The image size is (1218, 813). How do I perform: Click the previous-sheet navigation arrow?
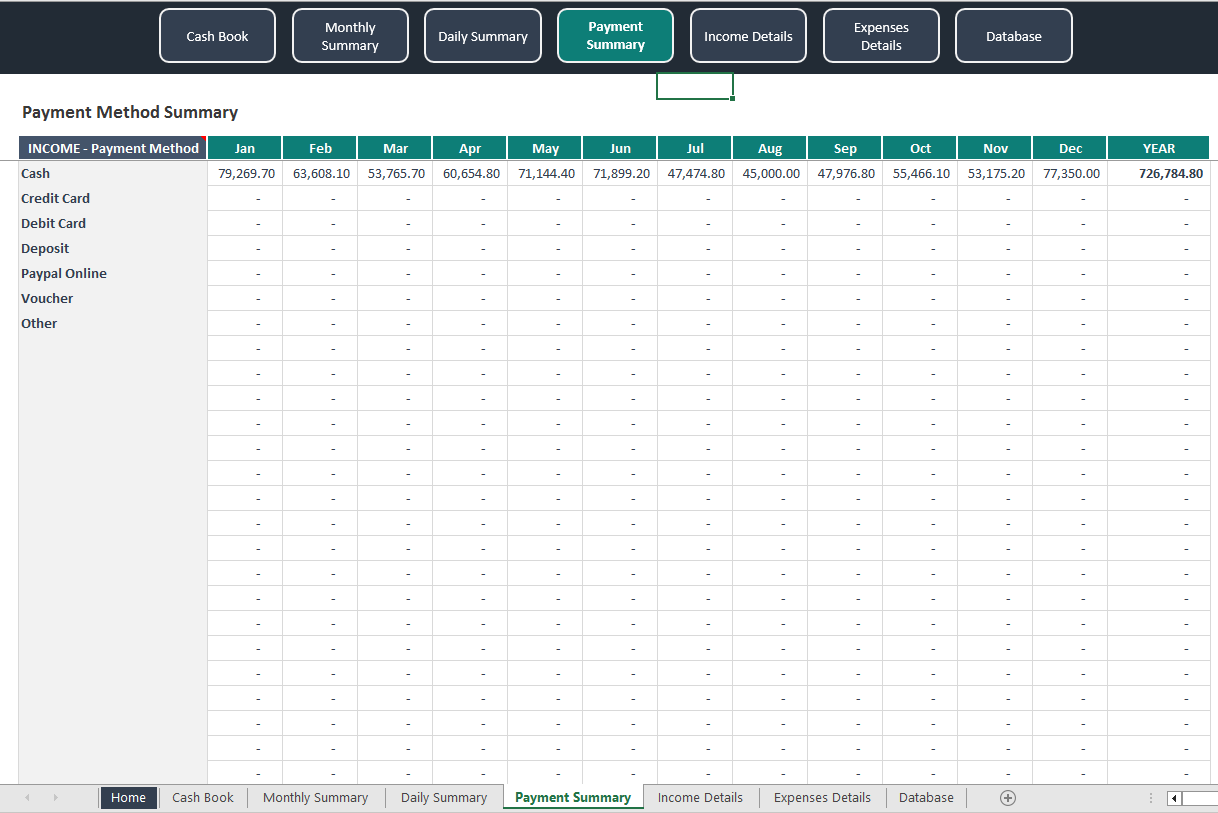(x=25, y=797)
